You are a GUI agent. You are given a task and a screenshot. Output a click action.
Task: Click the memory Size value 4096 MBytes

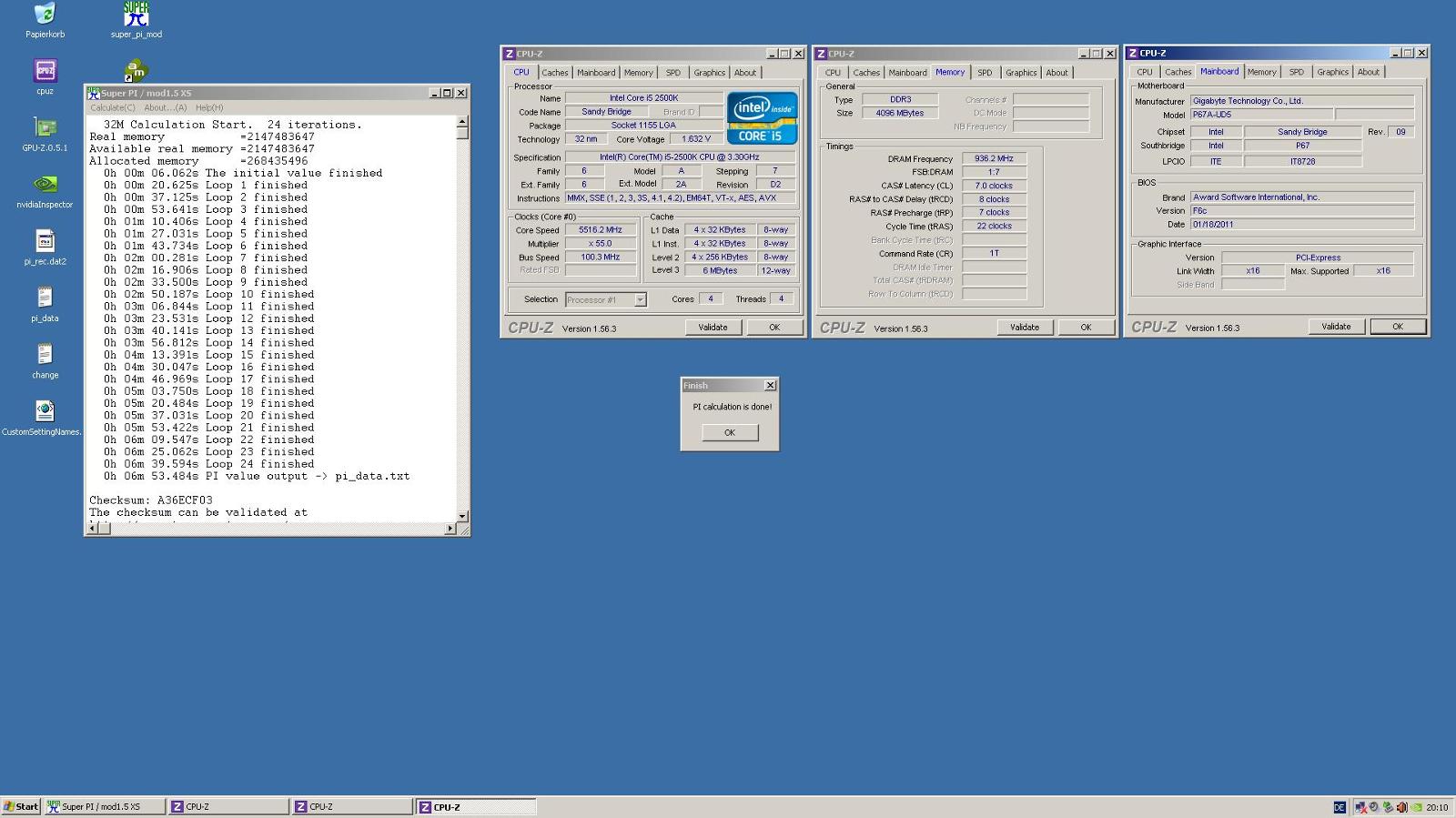(900, 113)
